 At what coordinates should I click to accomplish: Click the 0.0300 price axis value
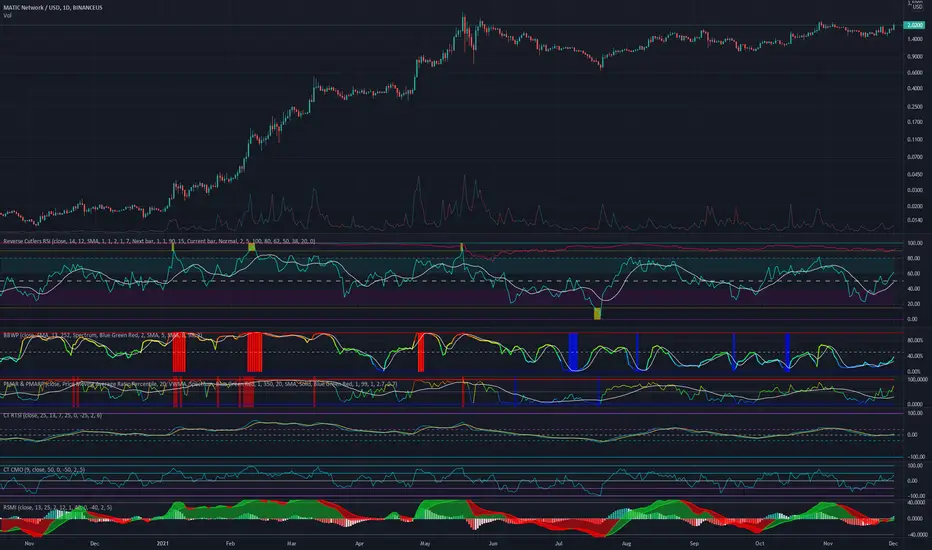coord(915,190)
